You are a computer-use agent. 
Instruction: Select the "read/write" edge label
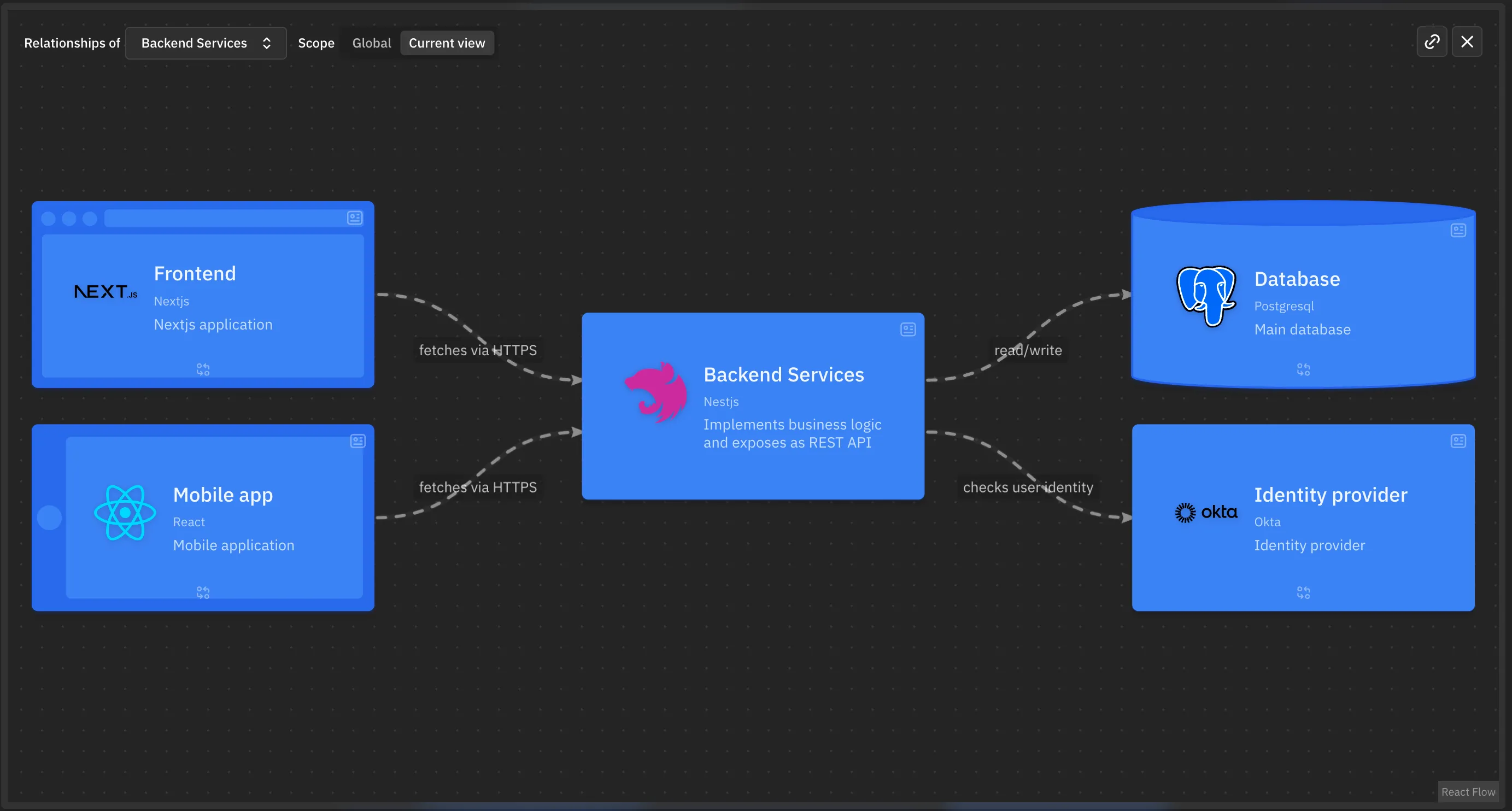coord(1028,350)
